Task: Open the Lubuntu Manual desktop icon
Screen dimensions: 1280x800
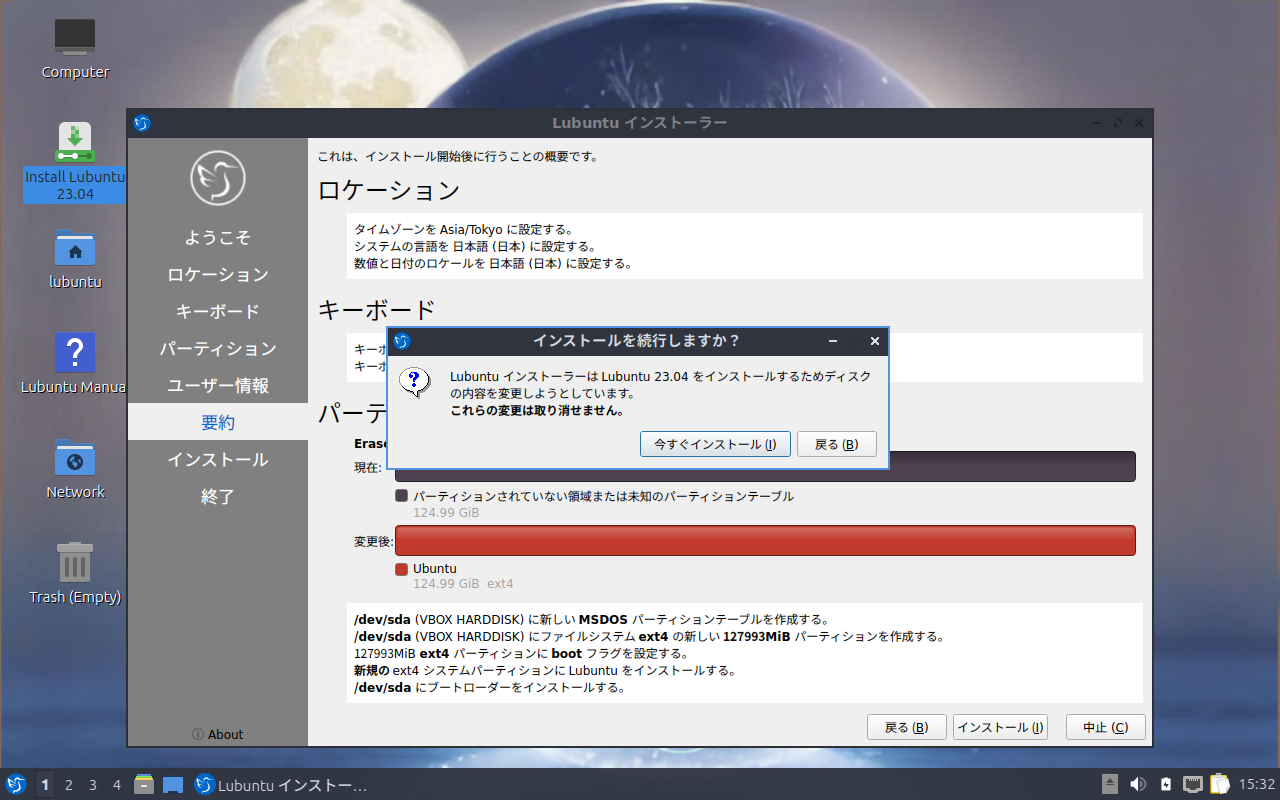Action: click(x=75, y=363)
